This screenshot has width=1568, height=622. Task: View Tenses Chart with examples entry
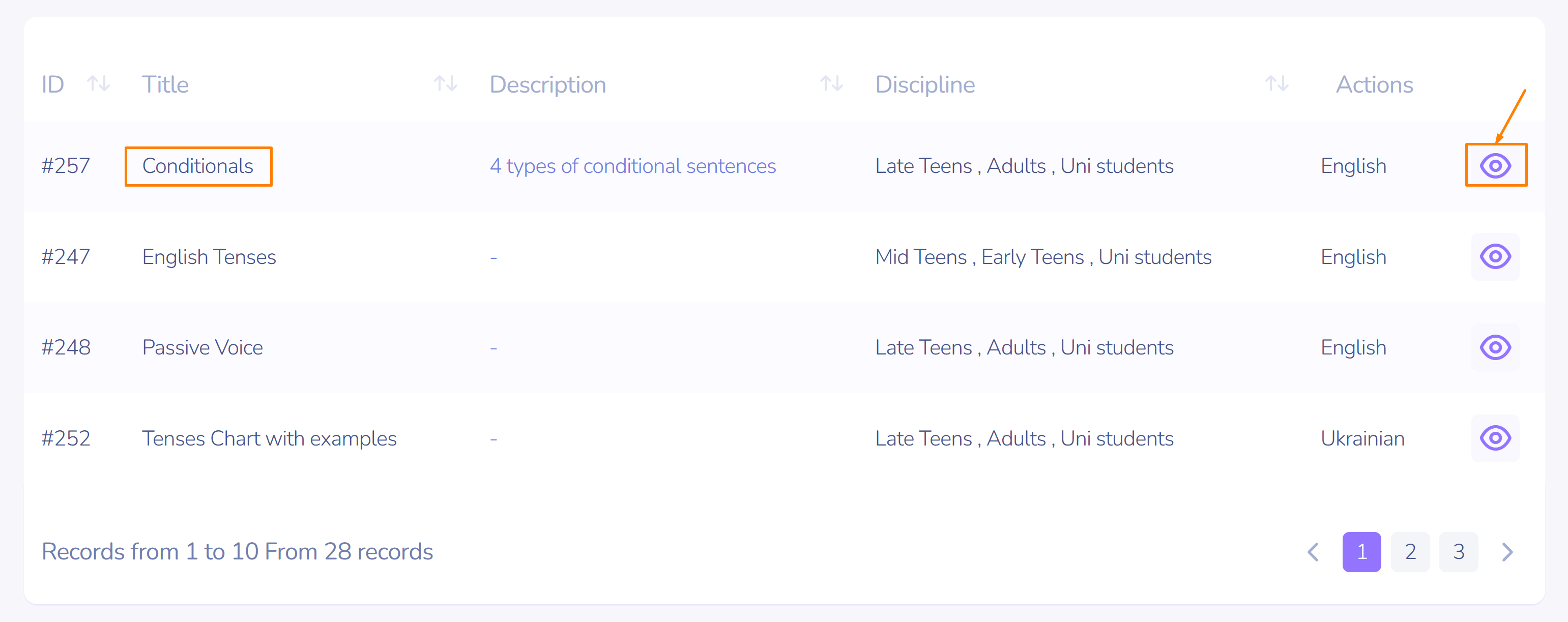pos(1495,438)
